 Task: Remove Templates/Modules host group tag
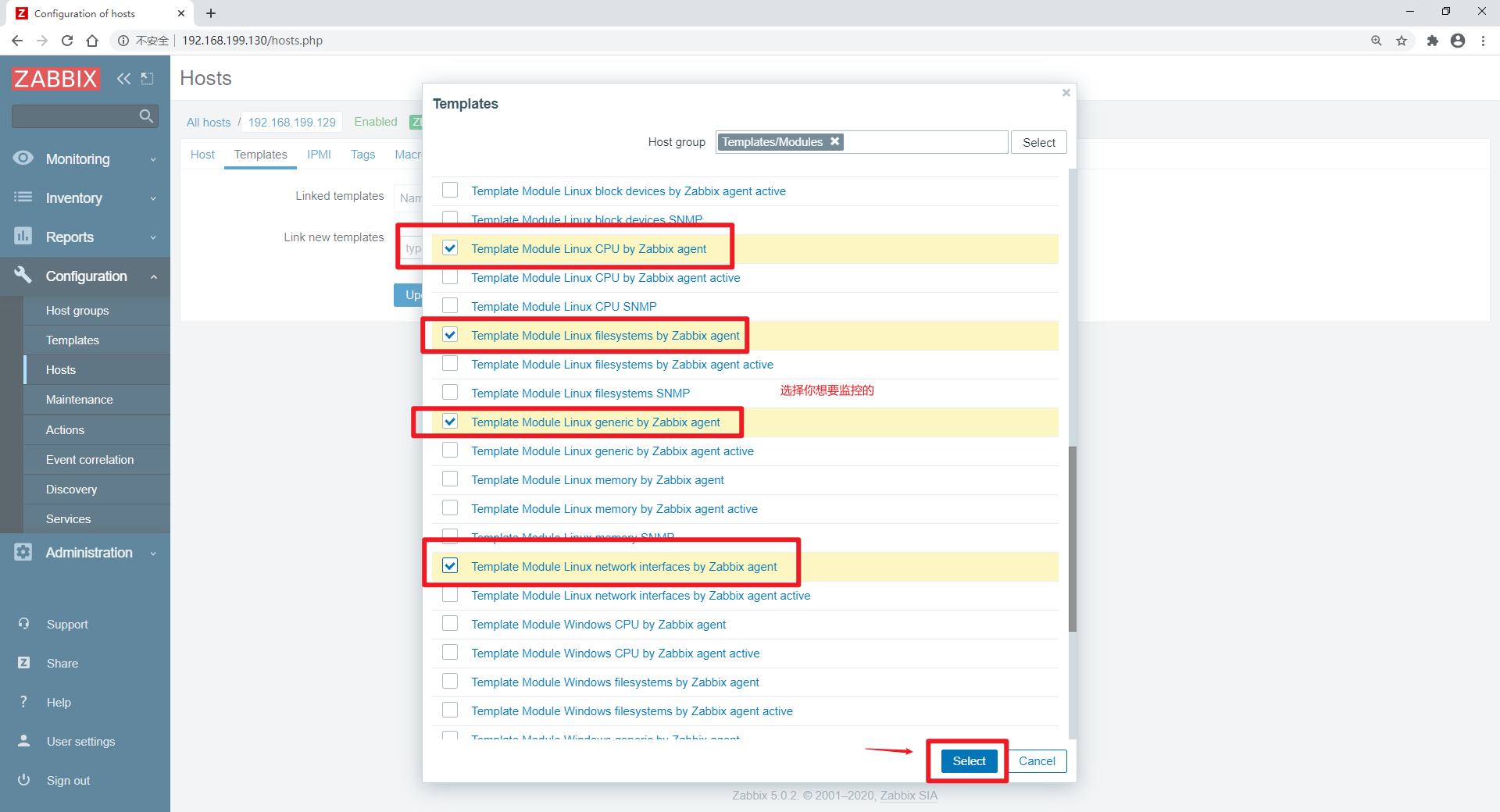[834, 141]
